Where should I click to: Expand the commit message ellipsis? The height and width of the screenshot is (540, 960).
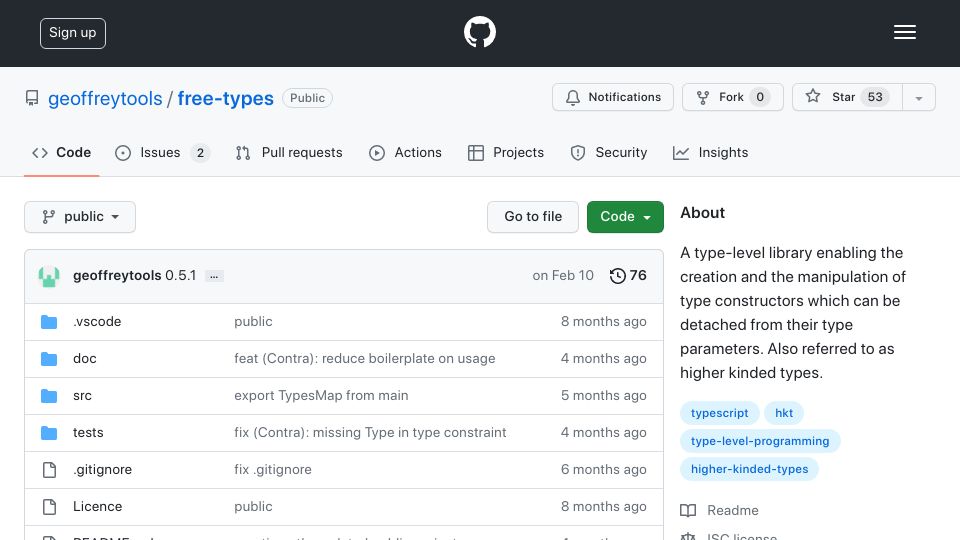click(214, 276)
